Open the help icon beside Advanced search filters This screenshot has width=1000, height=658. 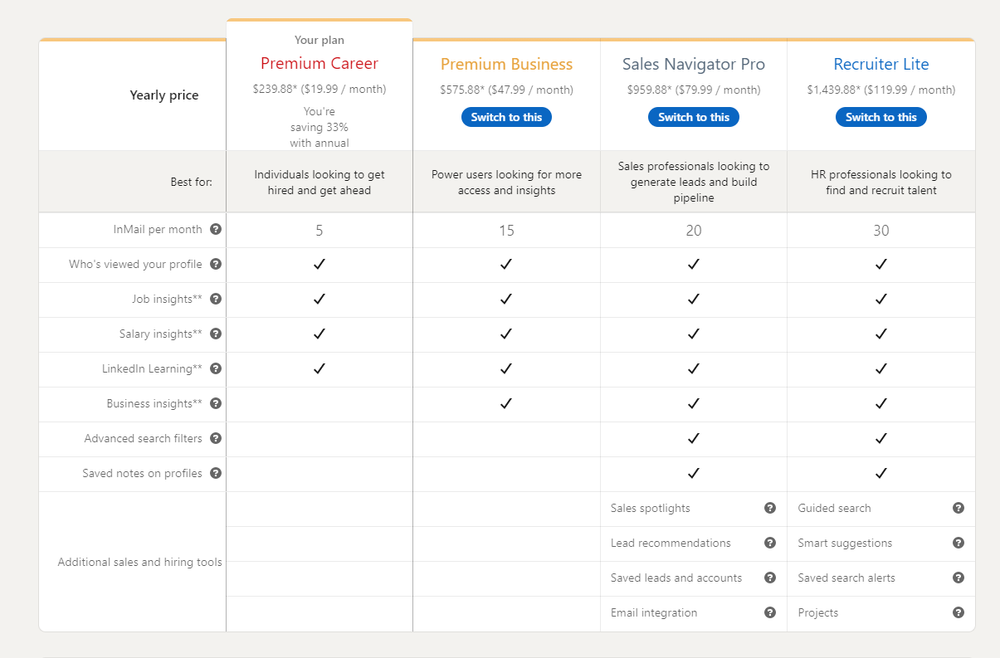pos(216,438)
